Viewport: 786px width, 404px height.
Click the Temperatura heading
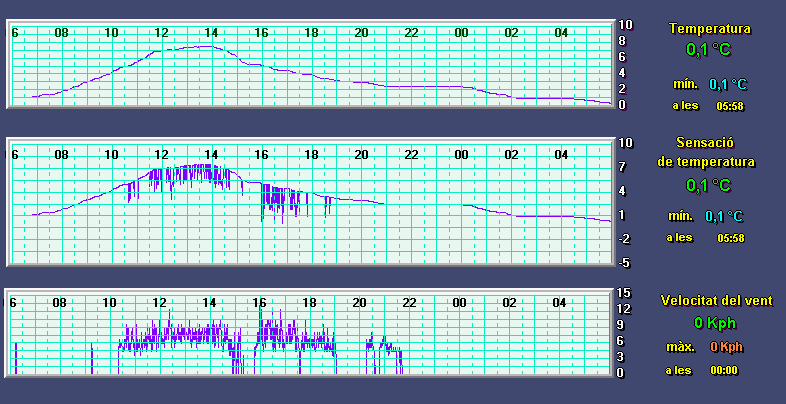710,29
